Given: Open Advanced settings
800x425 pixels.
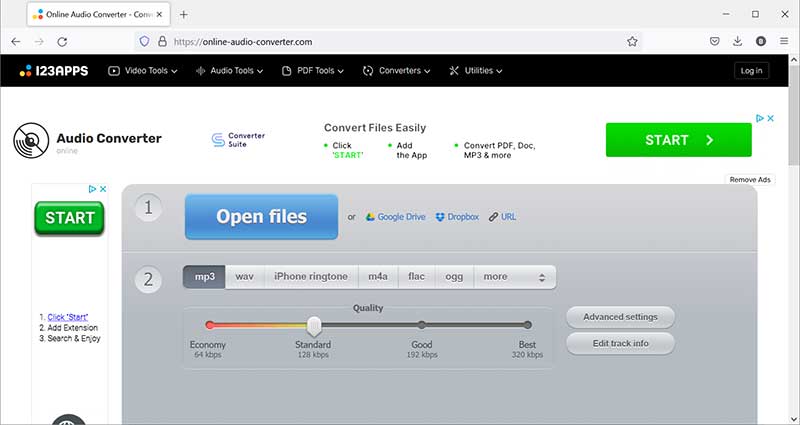Looking at the screenshot, I should click(x=620, y=317).
